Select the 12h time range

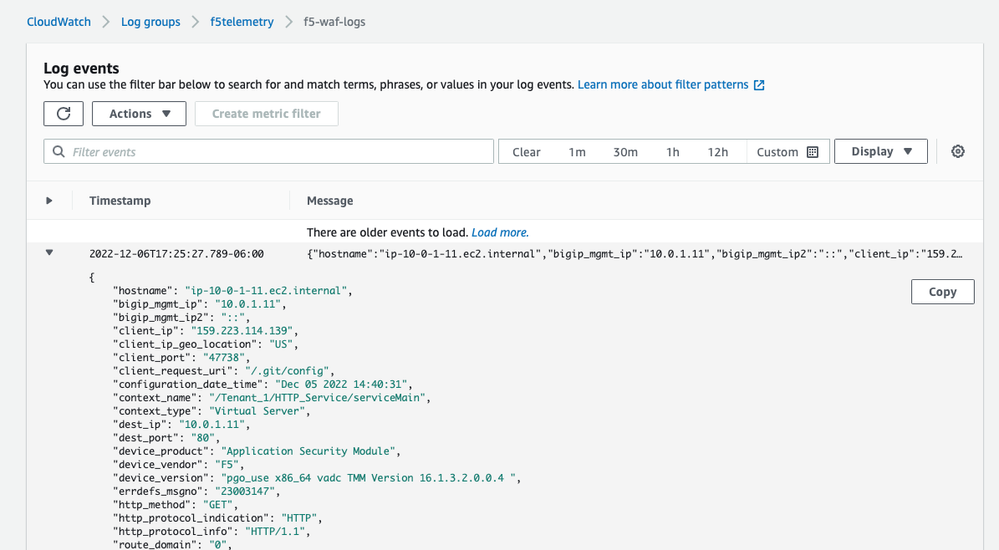click(717, 152)
